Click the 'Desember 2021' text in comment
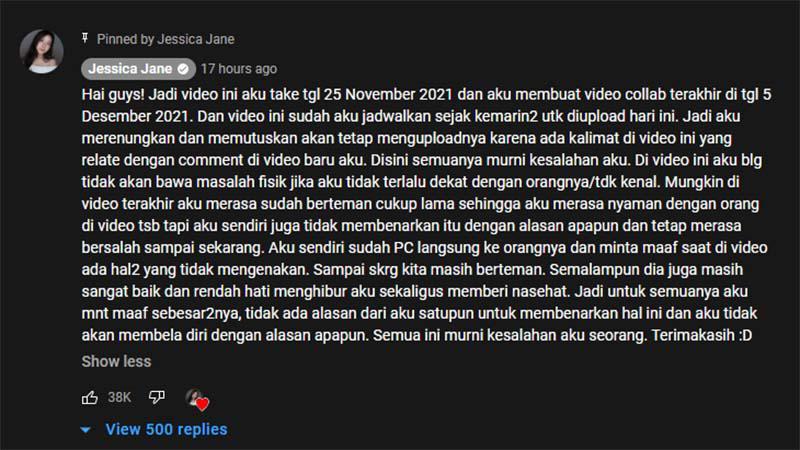This screenshot has width=800, height=450. click(135, 116)
